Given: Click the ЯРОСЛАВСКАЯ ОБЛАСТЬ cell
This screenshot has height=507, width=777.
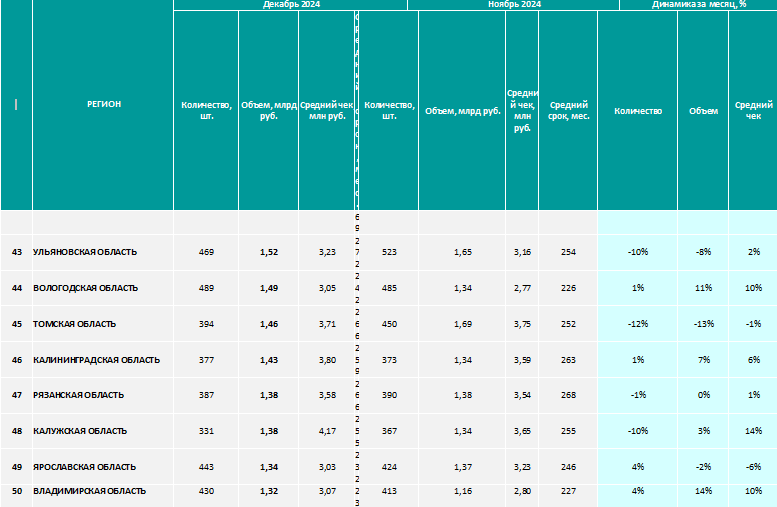Looking at the screenshot, I should (x=103, y=467).
